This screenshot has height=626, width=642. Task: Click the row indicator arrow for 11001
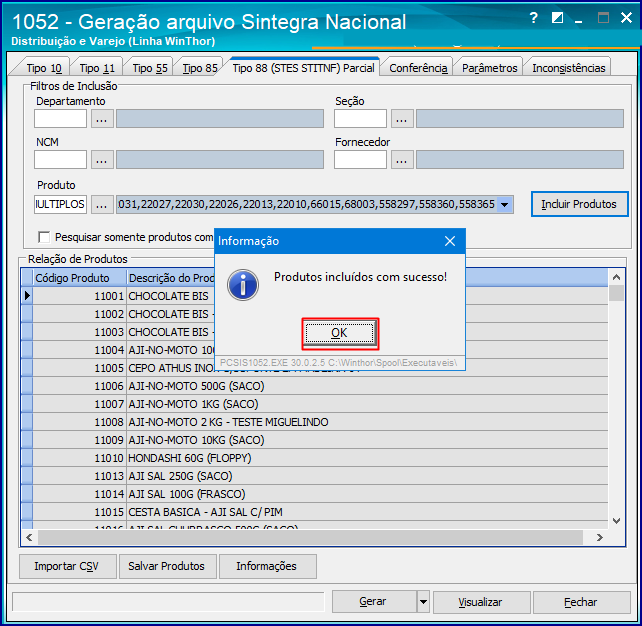tap(27, 296)
